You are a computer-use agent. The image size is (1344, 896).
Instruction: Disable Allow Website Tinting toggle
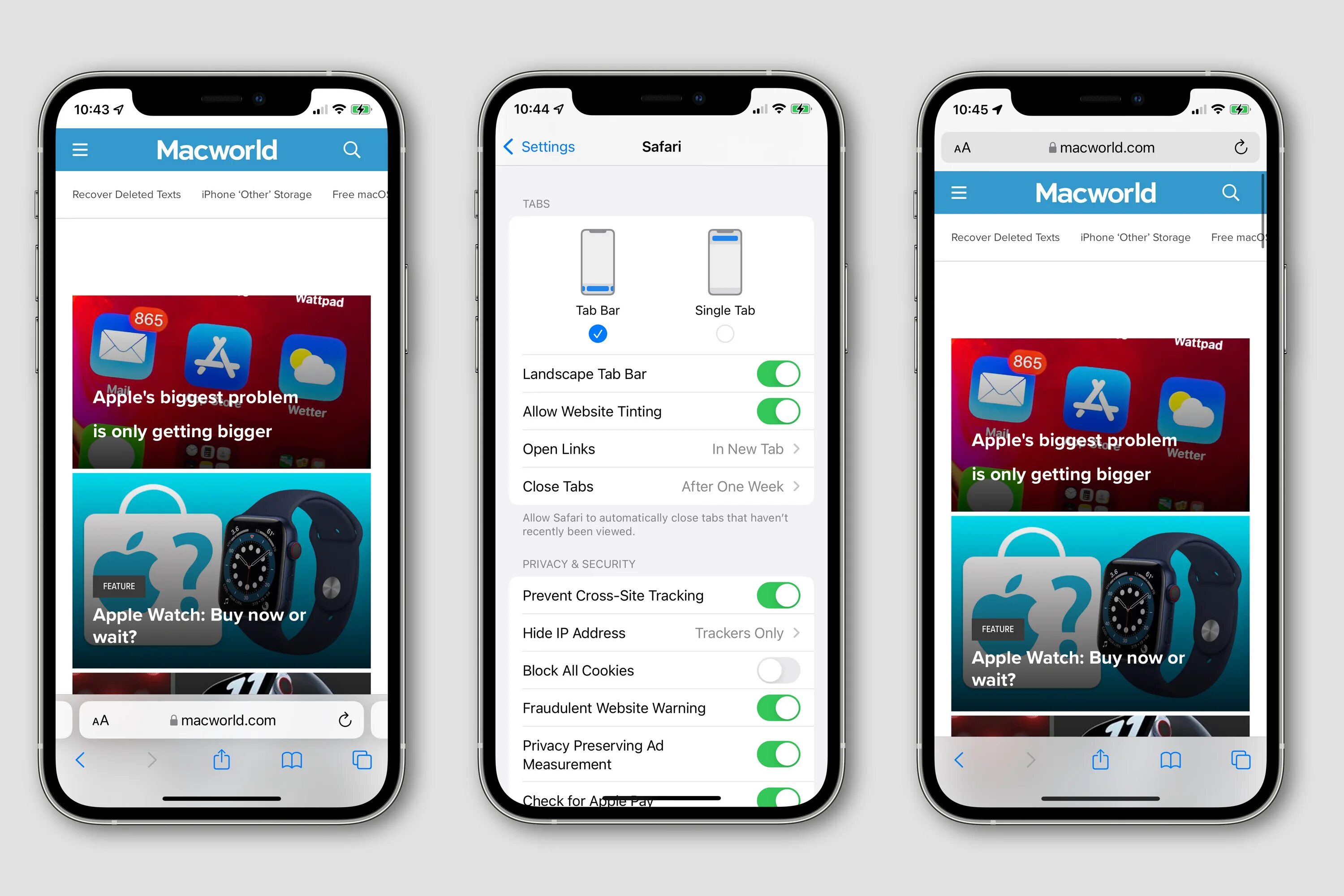[x=779, y=411]
